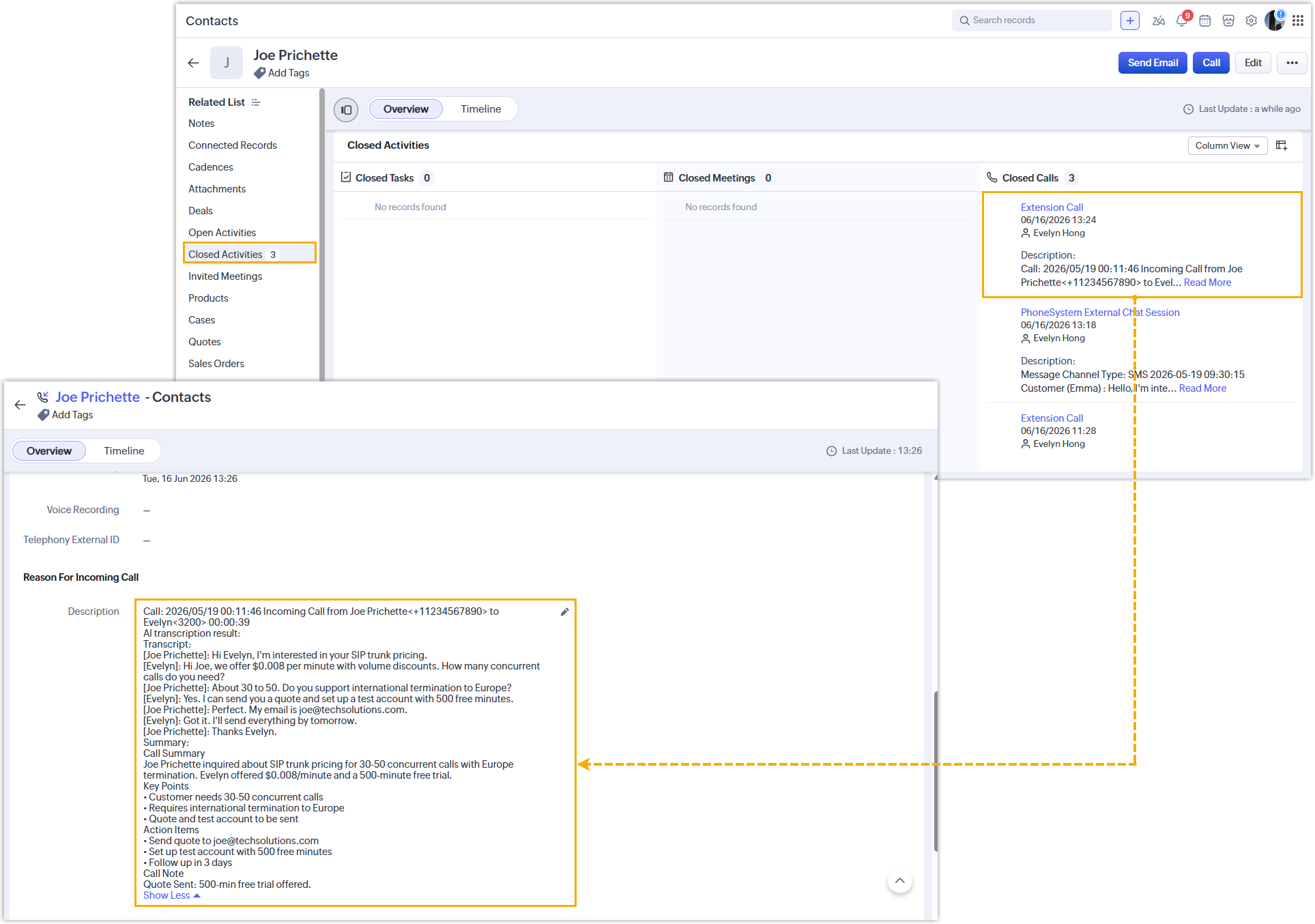Click the Closed Tasks checkbox icon

pos(346,177)
